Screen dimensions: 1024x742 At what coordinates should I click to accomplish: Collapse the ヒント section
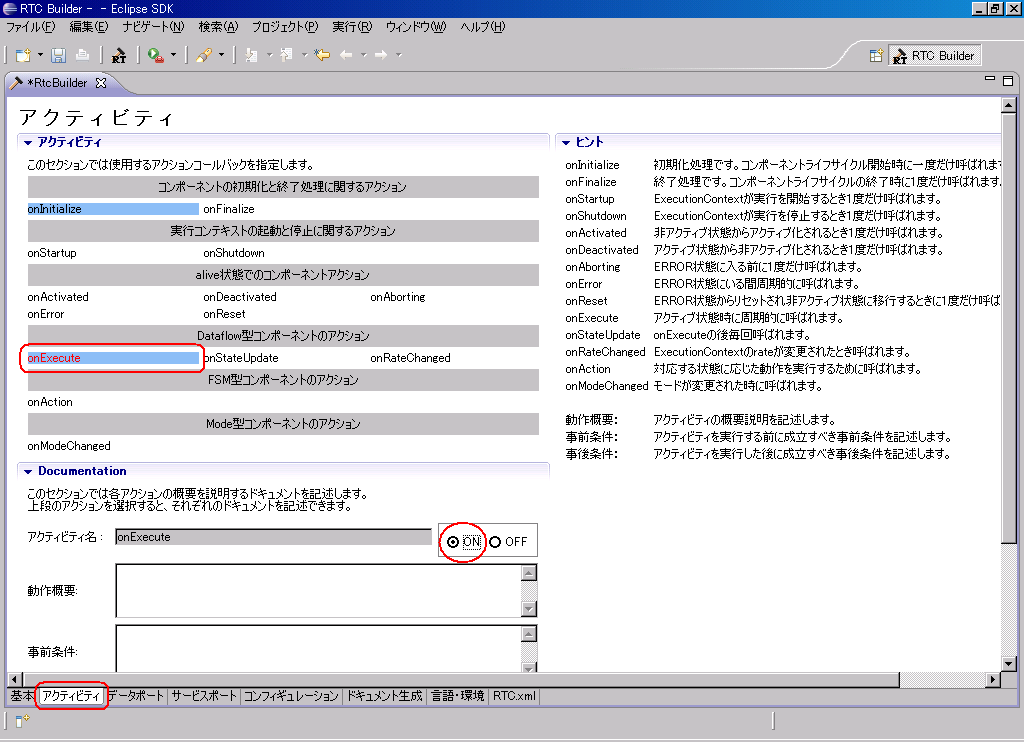566,142
